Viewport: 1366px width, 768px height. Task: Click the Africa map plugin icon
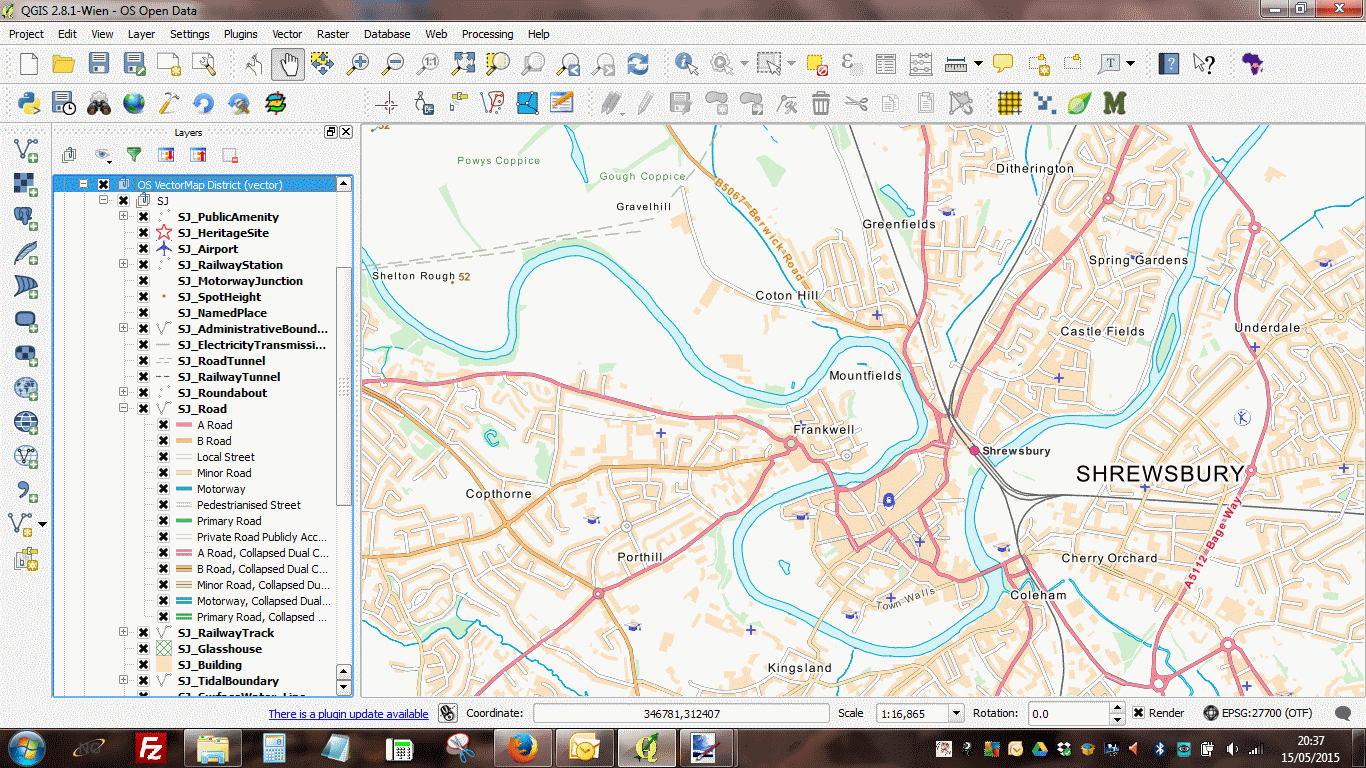(x=1252, y=64)
